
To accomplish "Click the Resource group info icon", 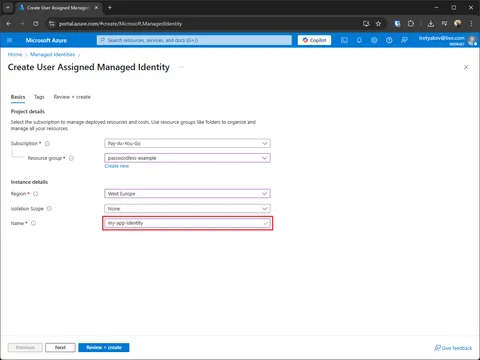I will pyautogui.click(x=71, y=158).
